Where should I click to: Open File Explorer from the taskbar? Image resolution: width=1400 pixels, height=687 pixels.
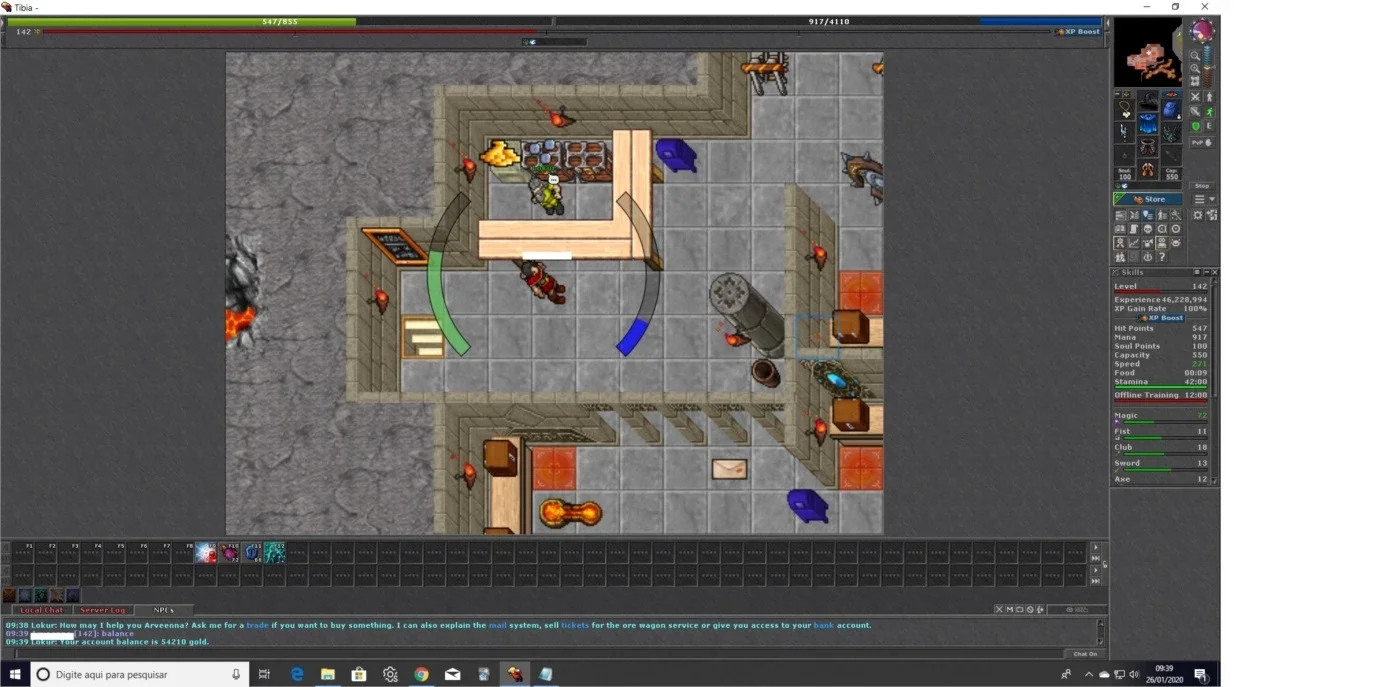point(327,674)
